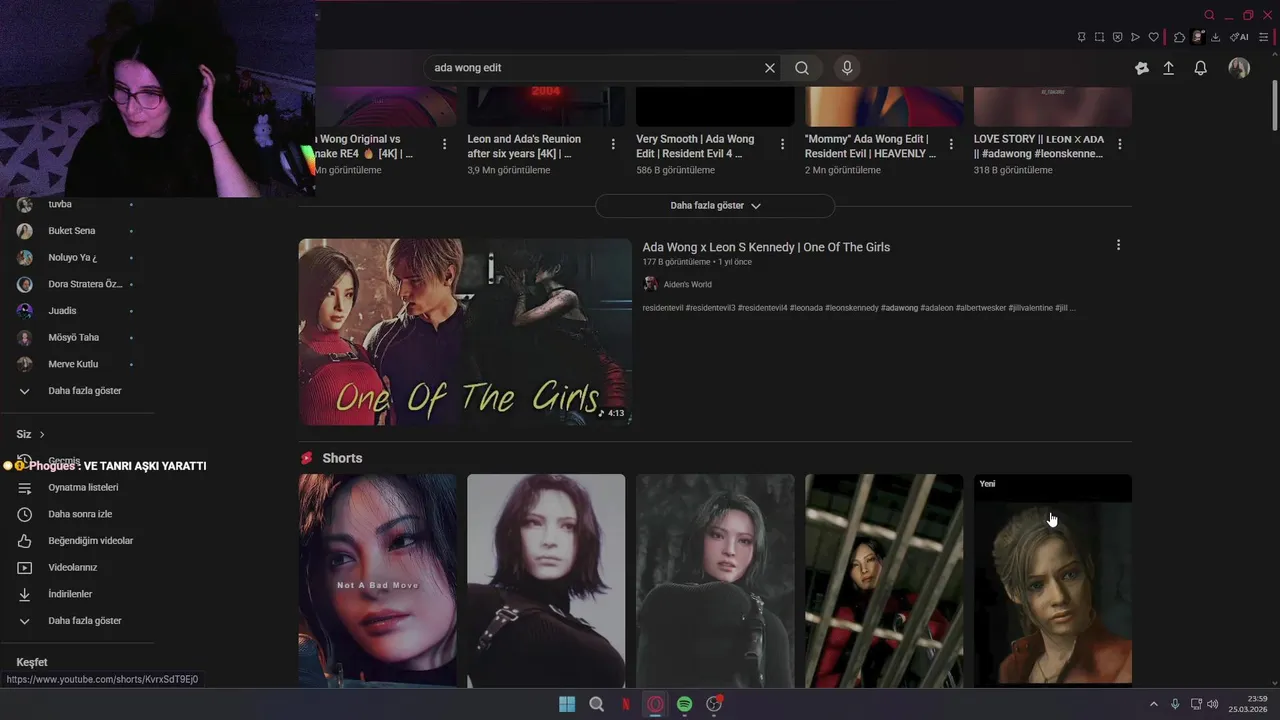The height and width of the screenshot is (720, 1280).
Task: Open browser extensions puzzle icon
Action: 1179,37
